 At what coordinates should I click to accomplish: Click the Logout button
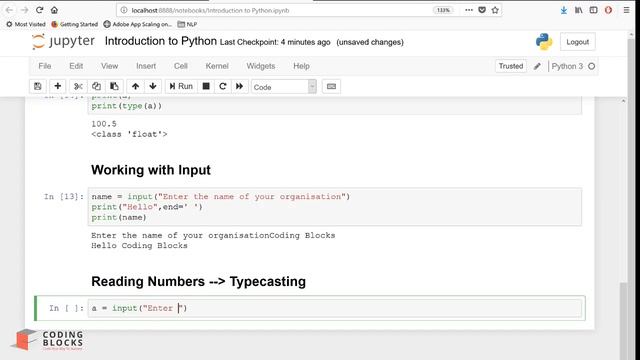pyautogui.click(x=578, y=42)
